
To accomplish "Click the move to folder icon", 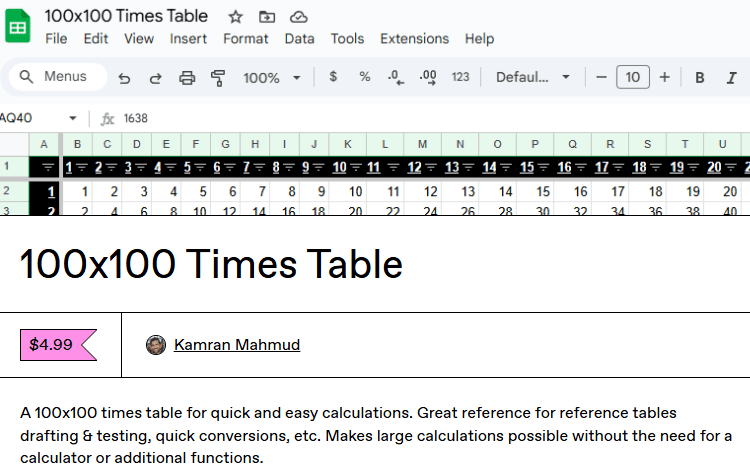I will click(266, 17).
